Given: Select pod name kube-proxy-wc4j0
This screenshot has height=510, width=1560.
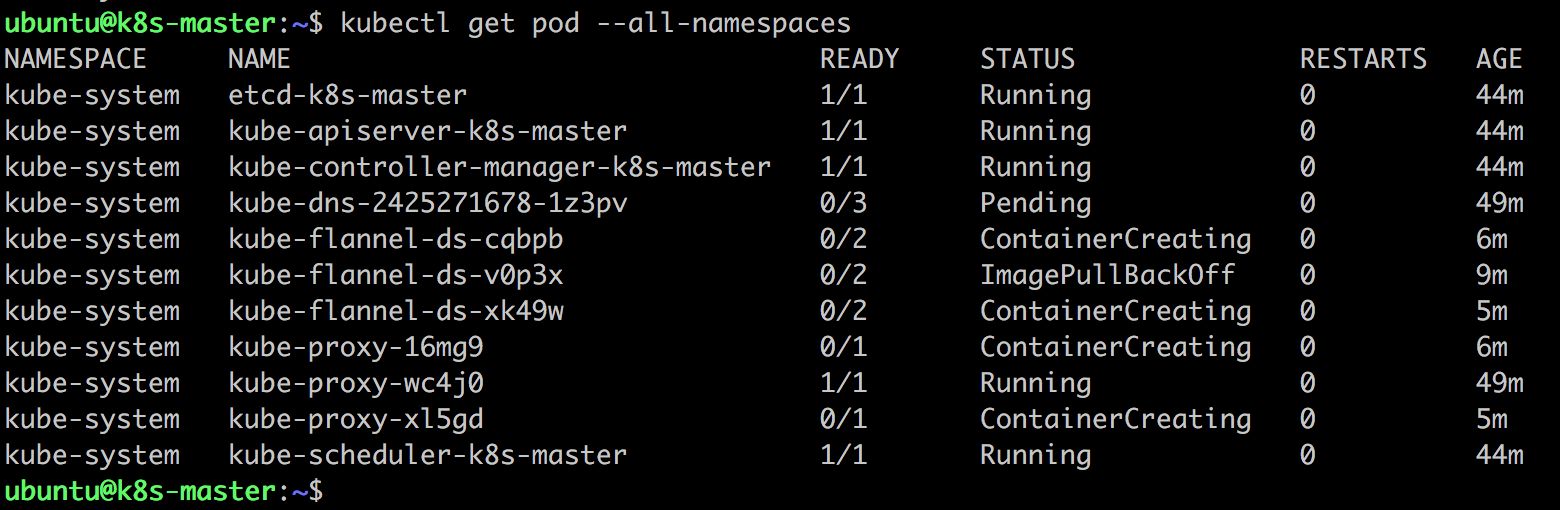Looking at the screenshot, I should 356,383.
